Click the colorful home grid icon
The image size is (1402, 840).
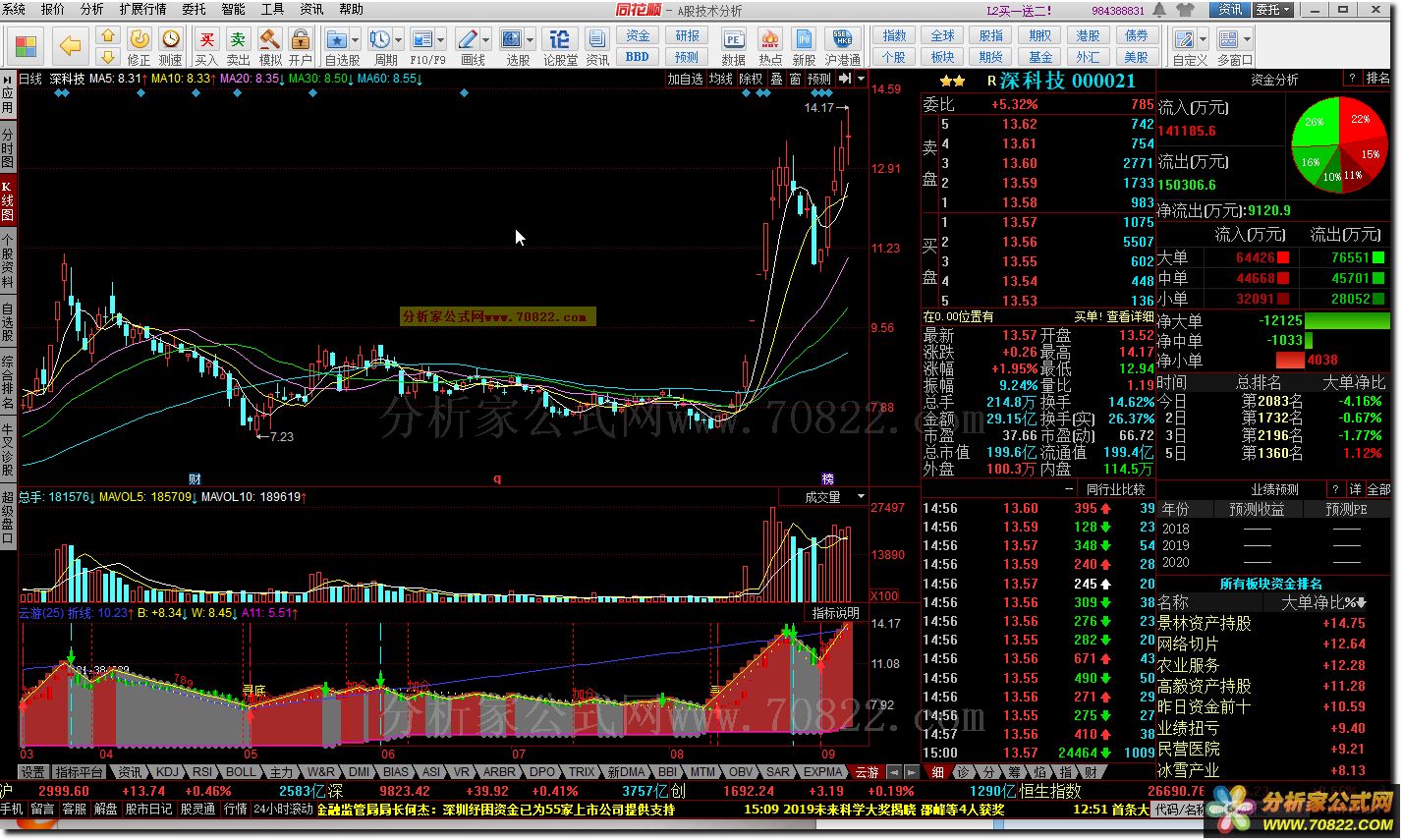coord(27,46)
